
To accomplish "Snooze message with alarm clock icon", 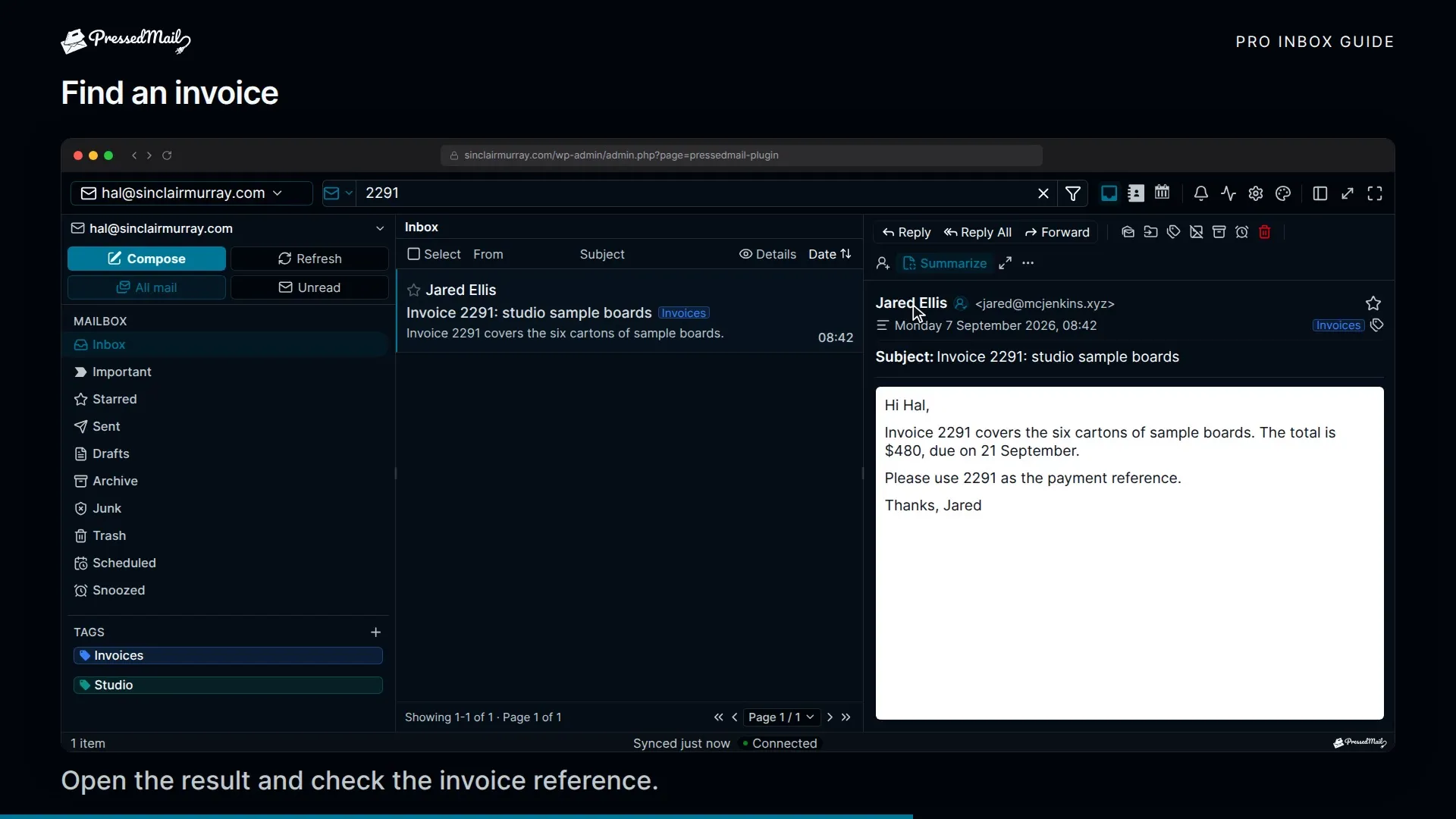I will click(1241, 232).
